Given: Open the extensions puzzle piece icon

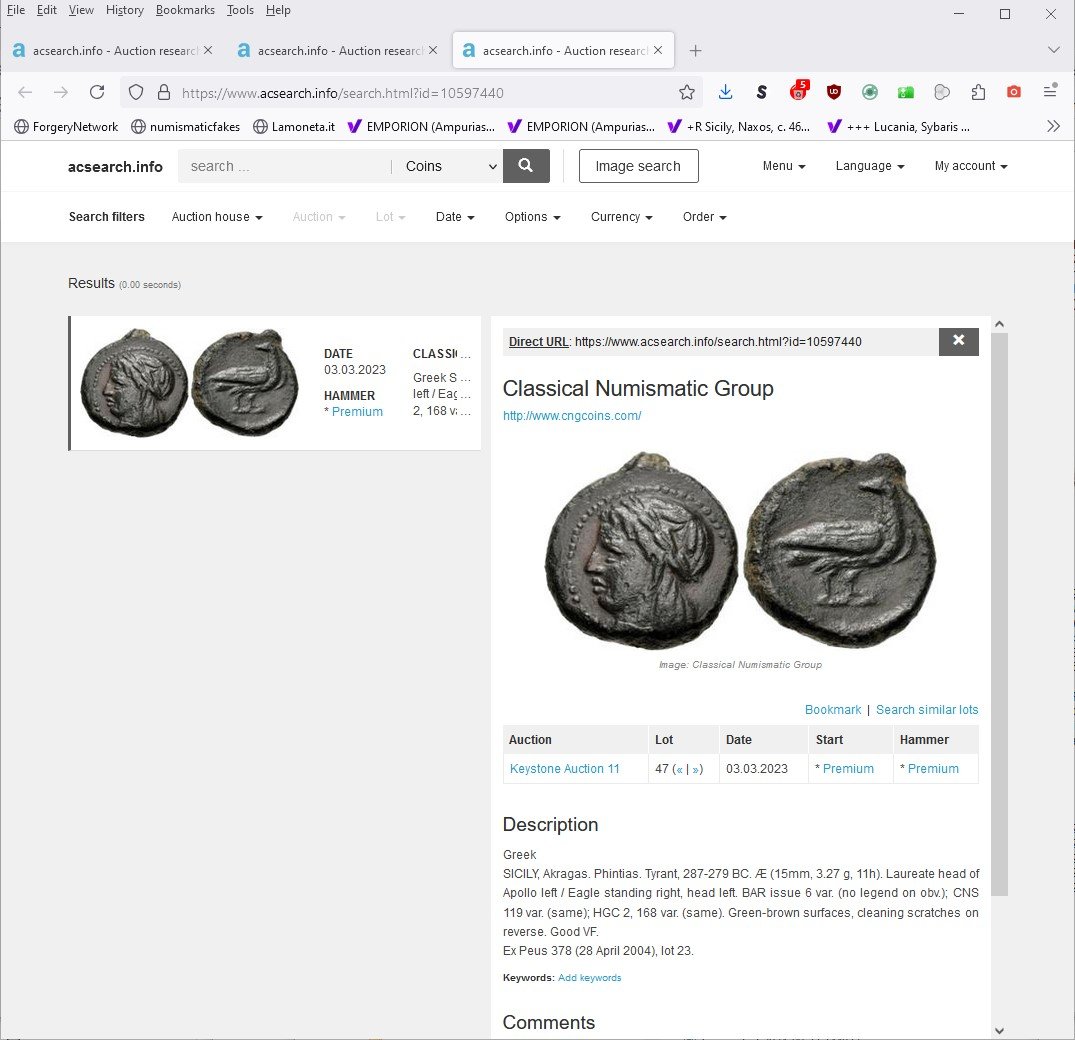Looking at the screenshot, I should (x=978, y=92).
